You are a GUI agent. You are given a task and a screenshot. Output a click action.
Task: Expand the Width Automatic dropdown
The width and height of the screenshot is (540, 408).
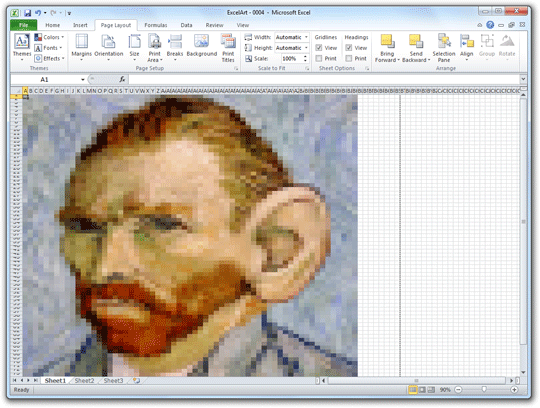[x=306, y=37]
